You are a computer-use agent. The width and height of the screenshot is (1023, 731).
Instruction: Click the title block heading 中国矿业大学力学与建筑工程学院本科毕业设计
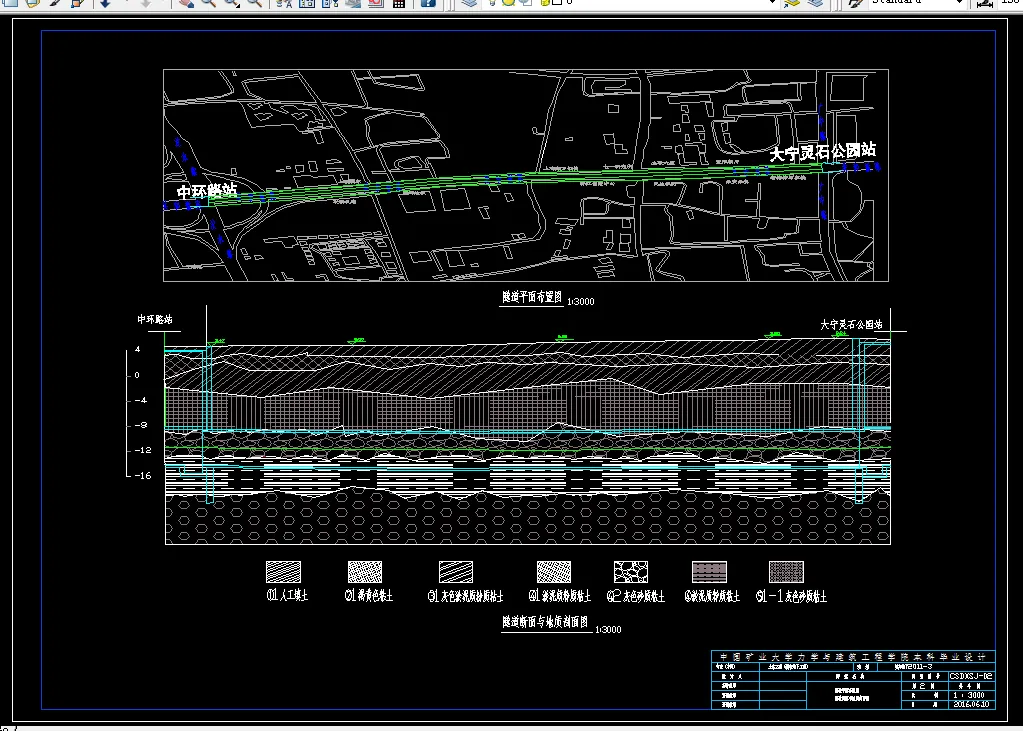pos(853,657)
